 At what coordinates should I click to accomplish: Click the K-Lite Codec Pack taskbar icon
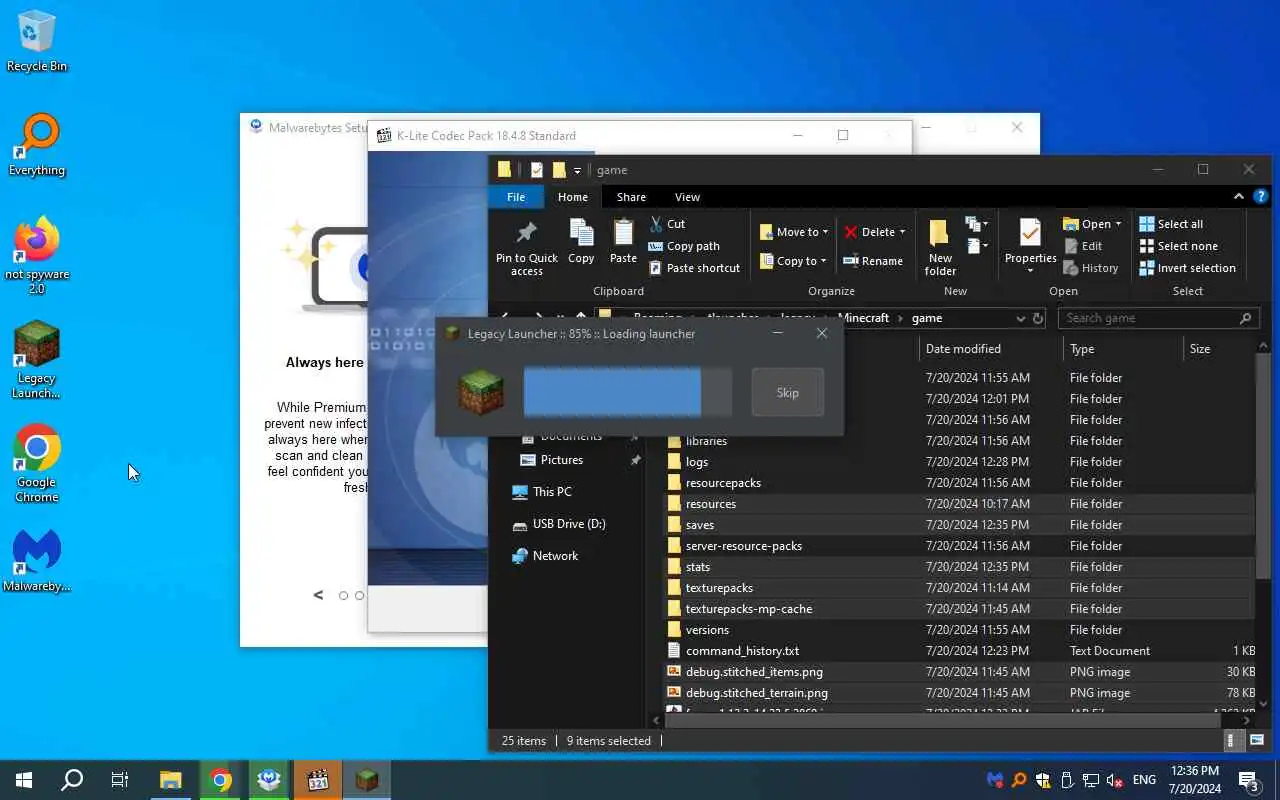click(x=318, y=780)
